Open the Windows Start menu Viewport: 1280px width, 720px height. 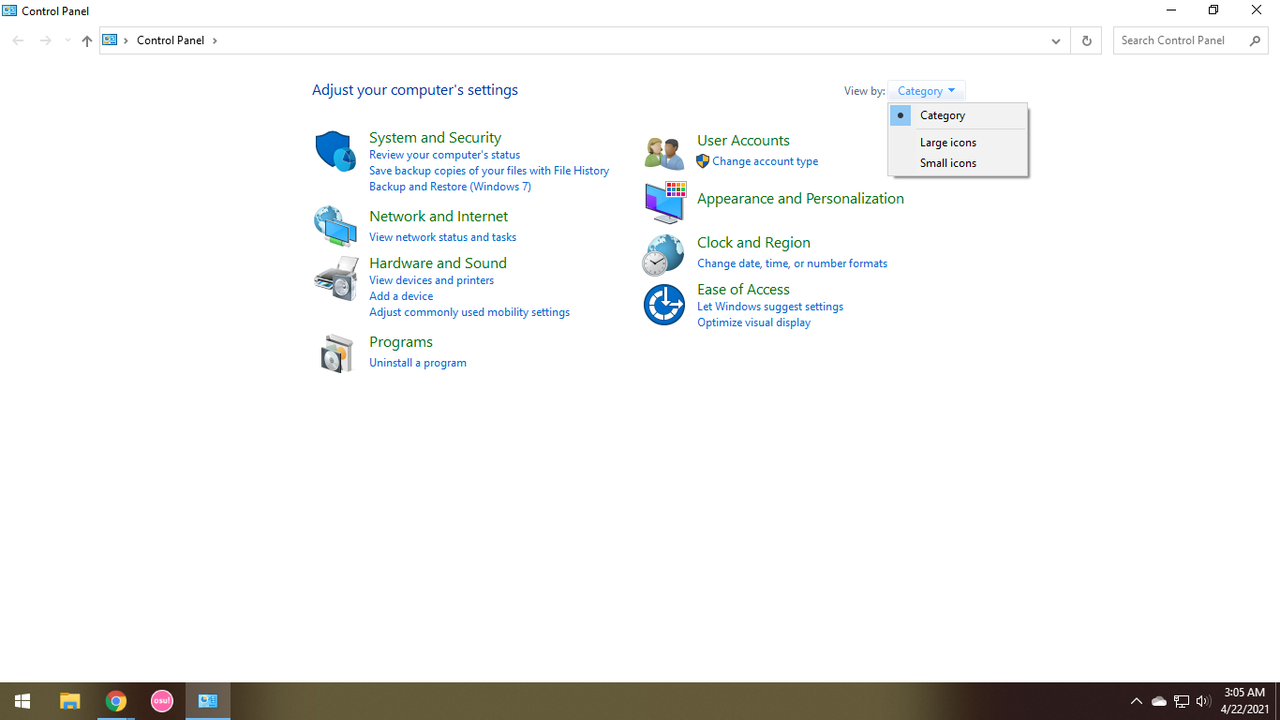pos(23,701)
